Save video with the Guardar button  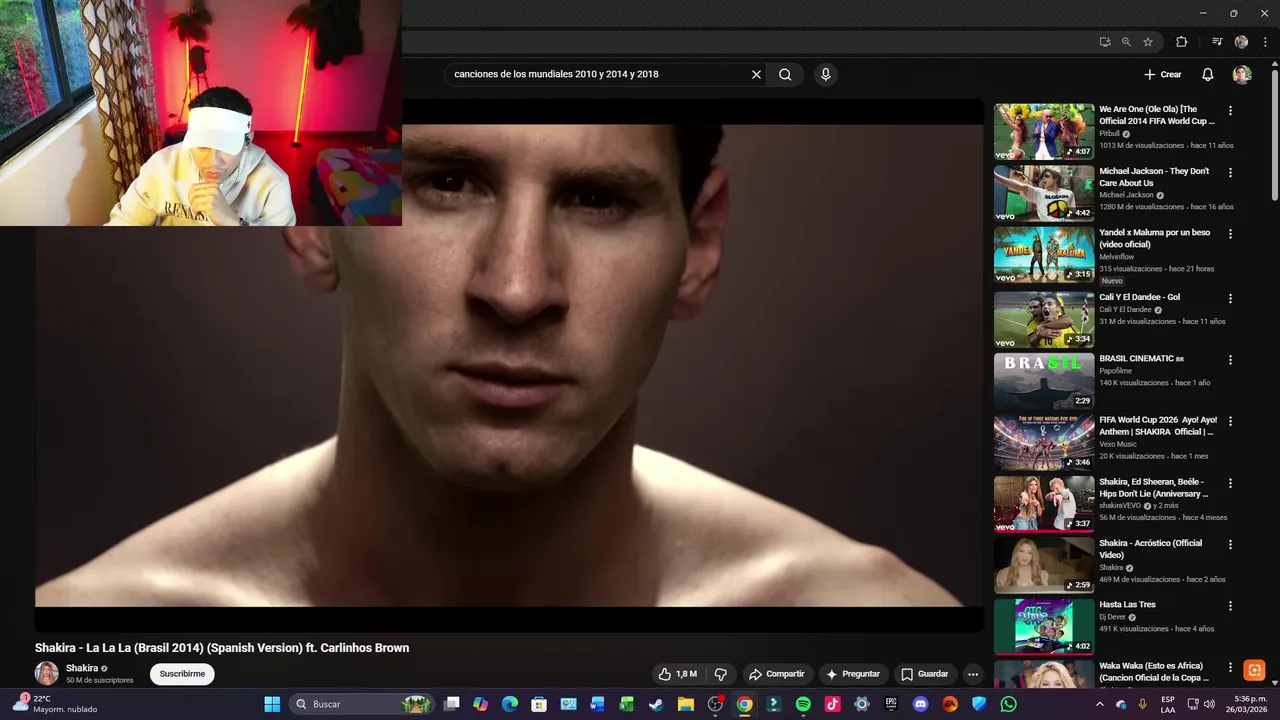click(924, 674)
